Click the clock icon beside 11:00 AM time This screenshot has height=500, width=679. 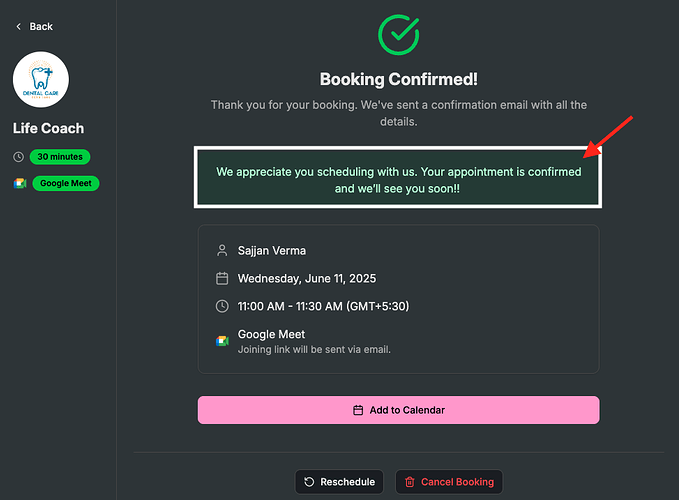(x=222, y=306)
